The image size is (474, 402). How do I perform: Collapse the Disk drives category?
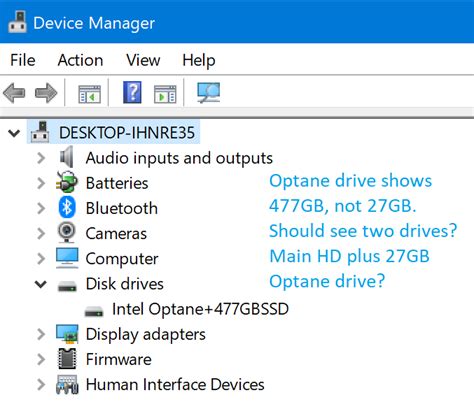click(x=41, y=284)
